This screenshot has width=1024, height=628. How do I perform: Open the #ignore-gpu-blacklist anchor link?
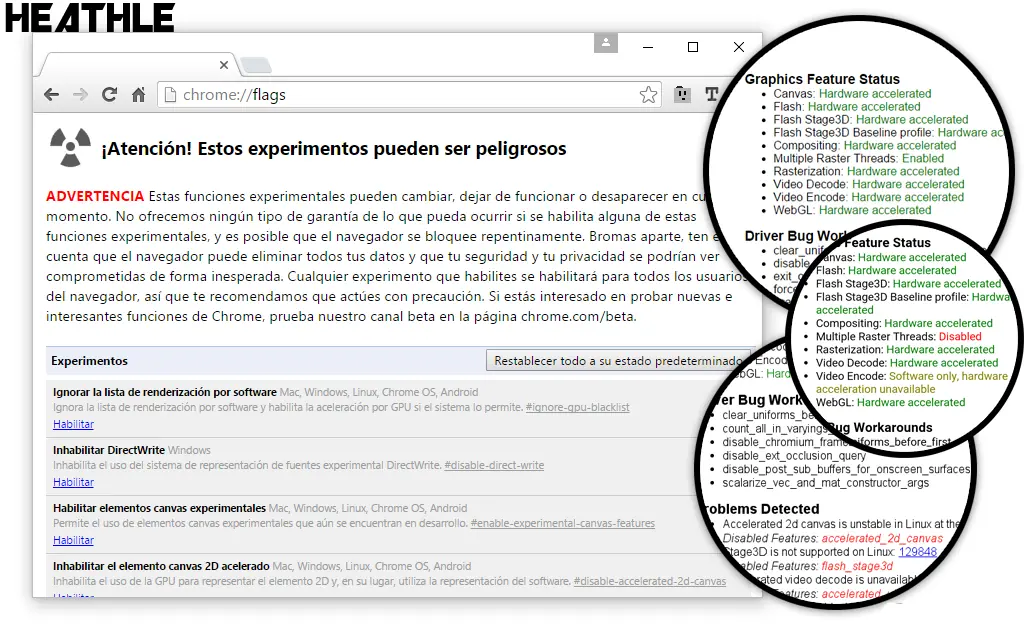(x=577, y=407)
